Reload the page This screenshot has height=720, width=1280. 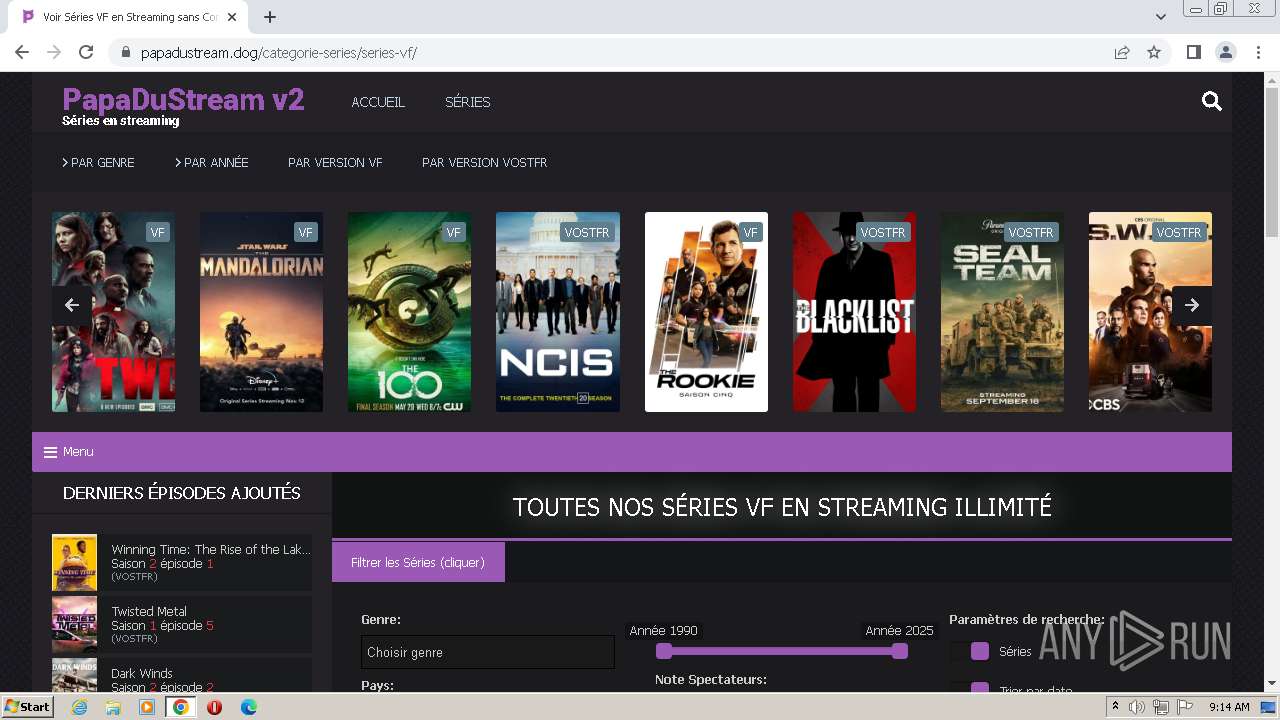tap(86, 52)
